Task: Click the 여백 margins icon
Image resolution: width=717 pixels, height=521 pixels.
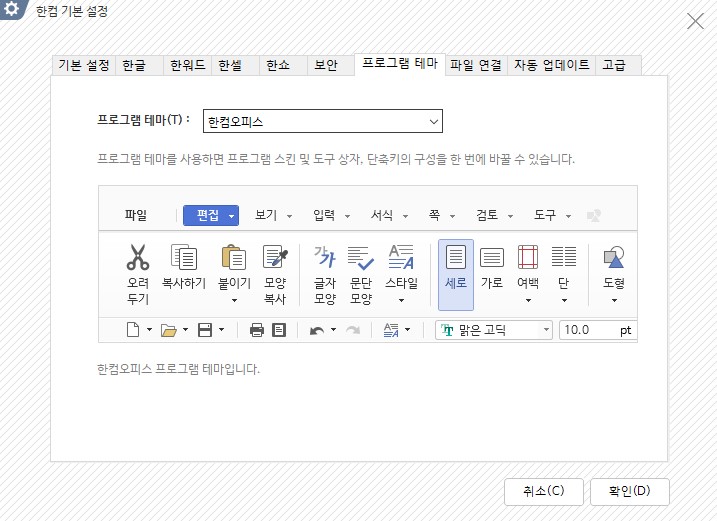Action: click(528, 257)
